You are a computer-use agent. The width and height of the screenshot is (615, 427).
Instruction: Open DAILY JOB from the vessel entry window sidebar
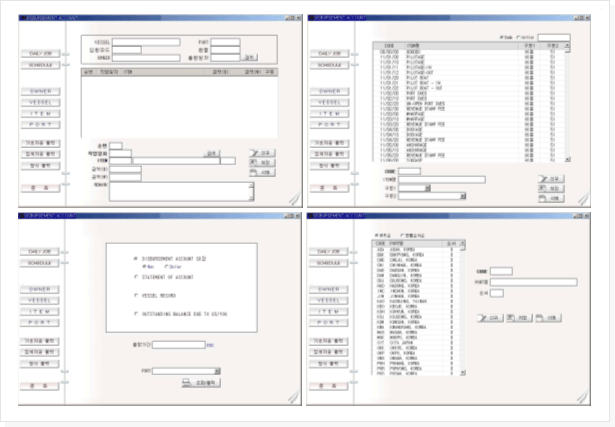[40, 54]
